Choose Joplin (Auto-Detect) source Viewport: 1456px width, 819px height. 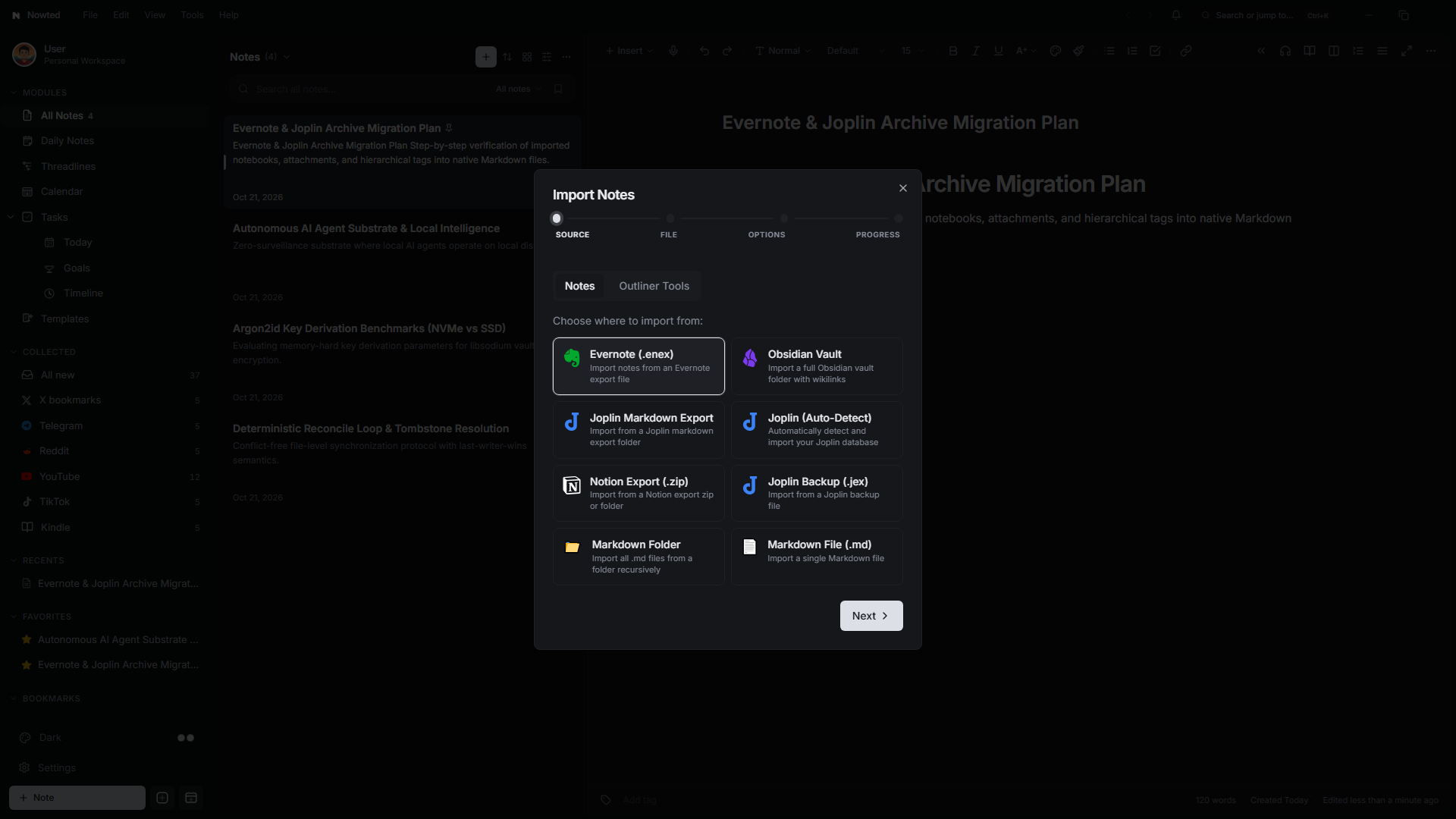point(817,430)
